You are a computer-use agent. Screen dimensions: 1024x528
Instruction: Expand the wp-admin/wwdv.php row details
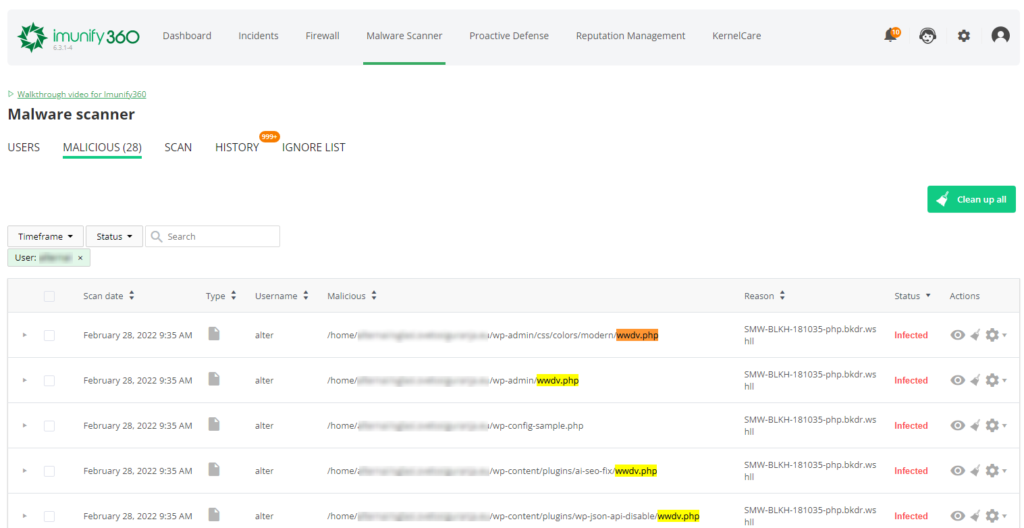(x=25, y=380)
